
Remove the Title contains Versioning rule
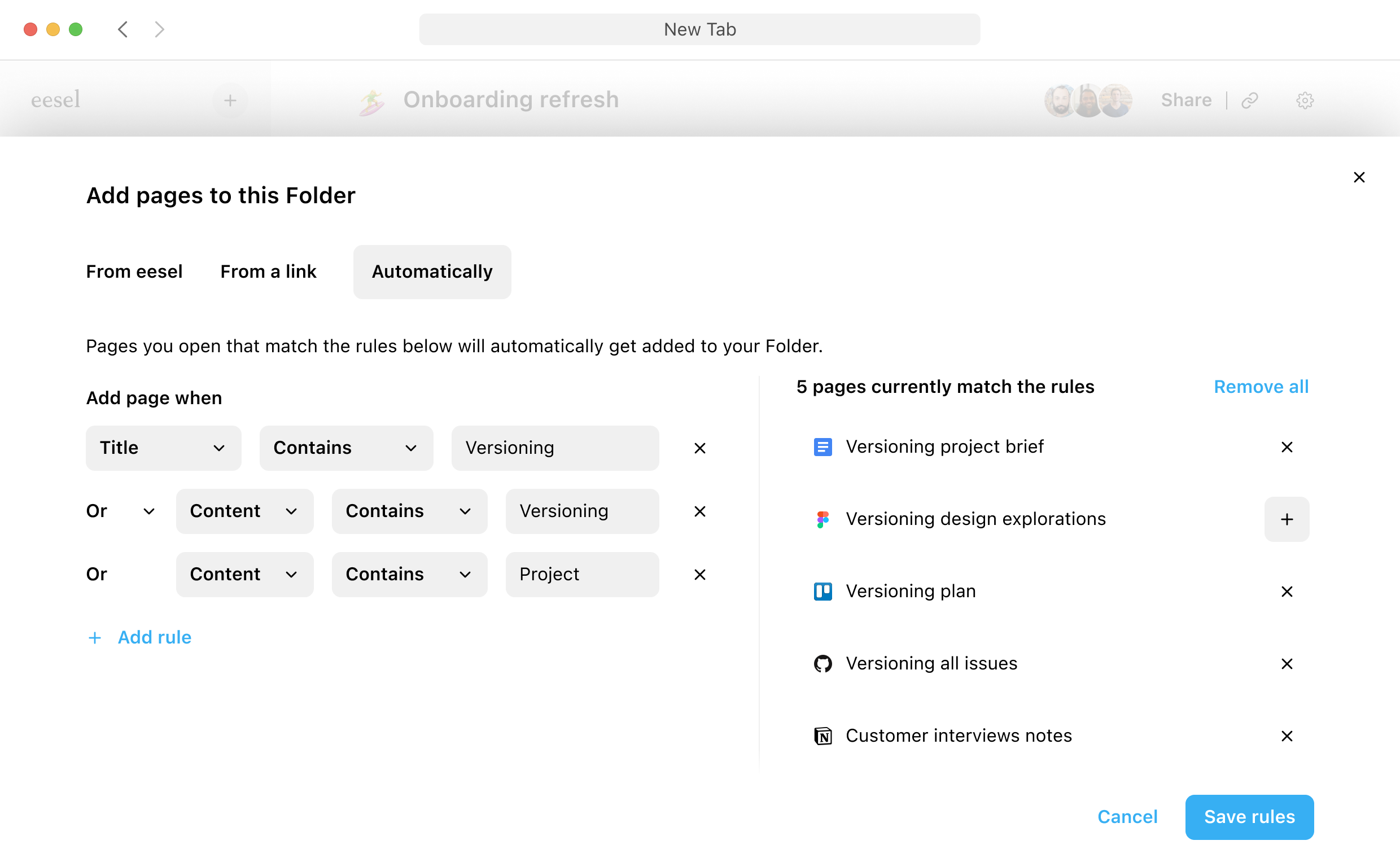(x=699, y=448)
